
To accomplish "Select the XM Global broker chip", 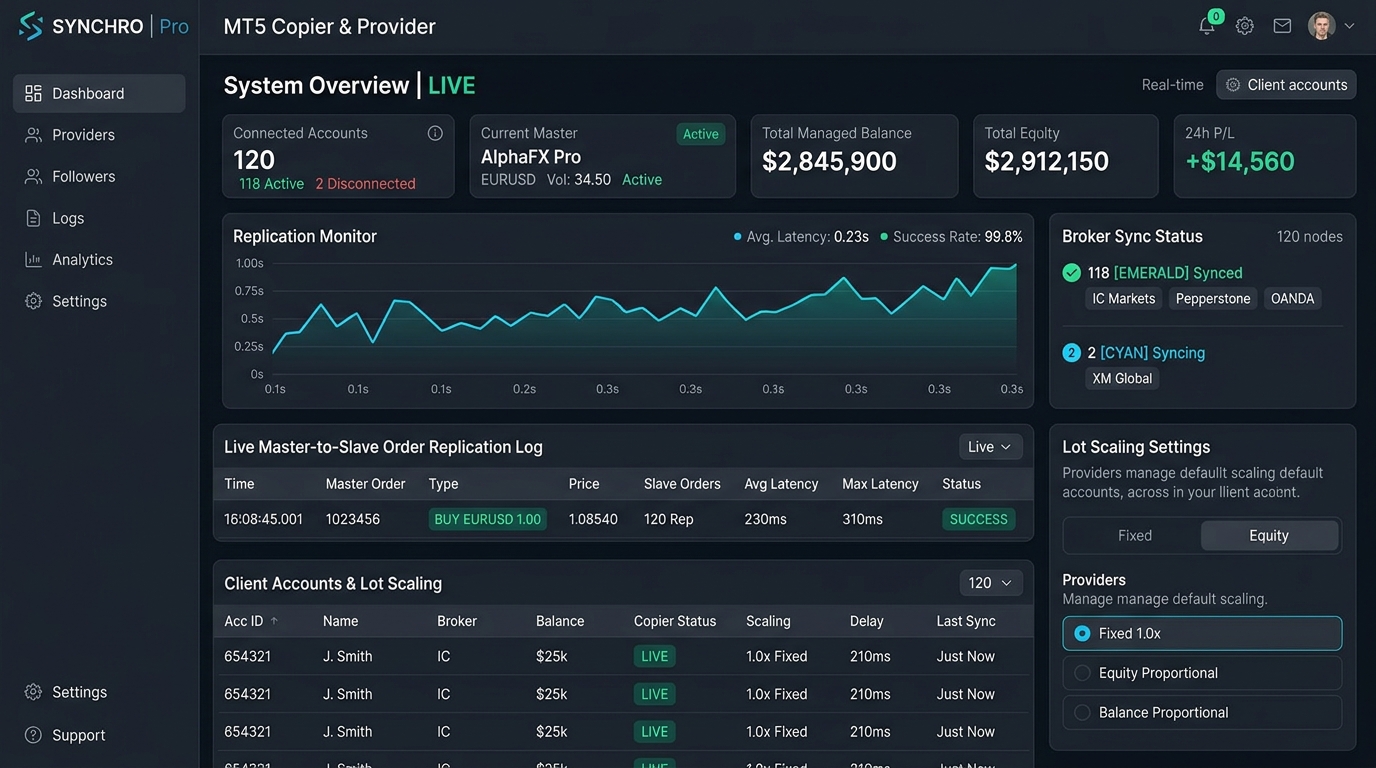I will coord(1122,378).
